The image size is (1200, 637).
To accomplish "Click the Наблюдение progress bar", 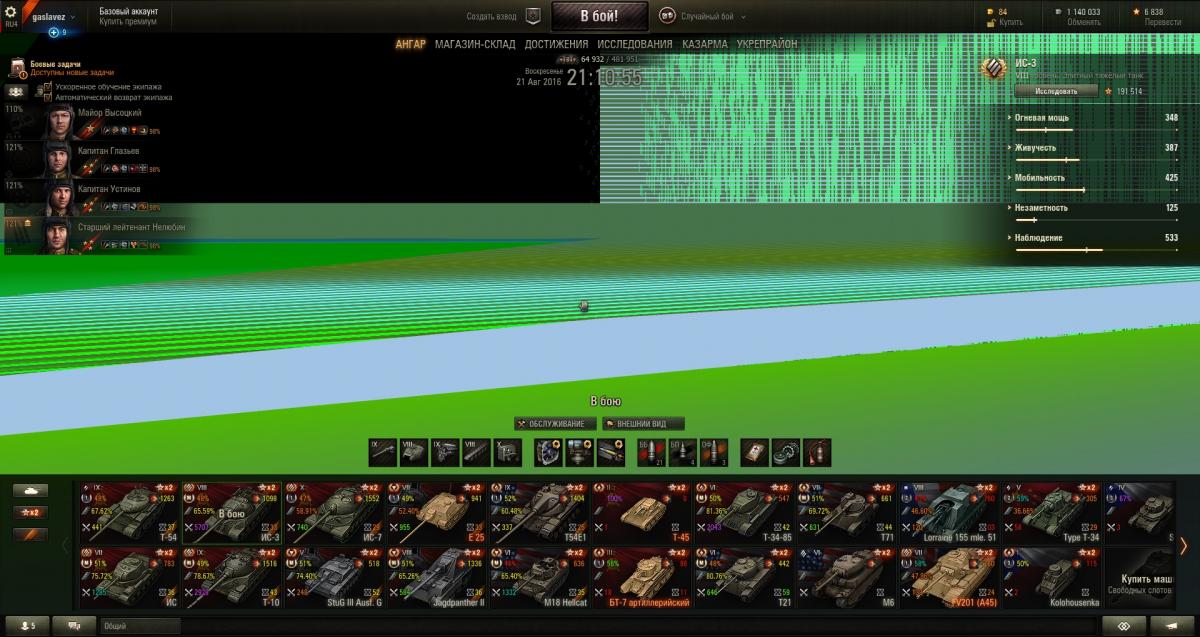I will click(x=1097, y=250).
